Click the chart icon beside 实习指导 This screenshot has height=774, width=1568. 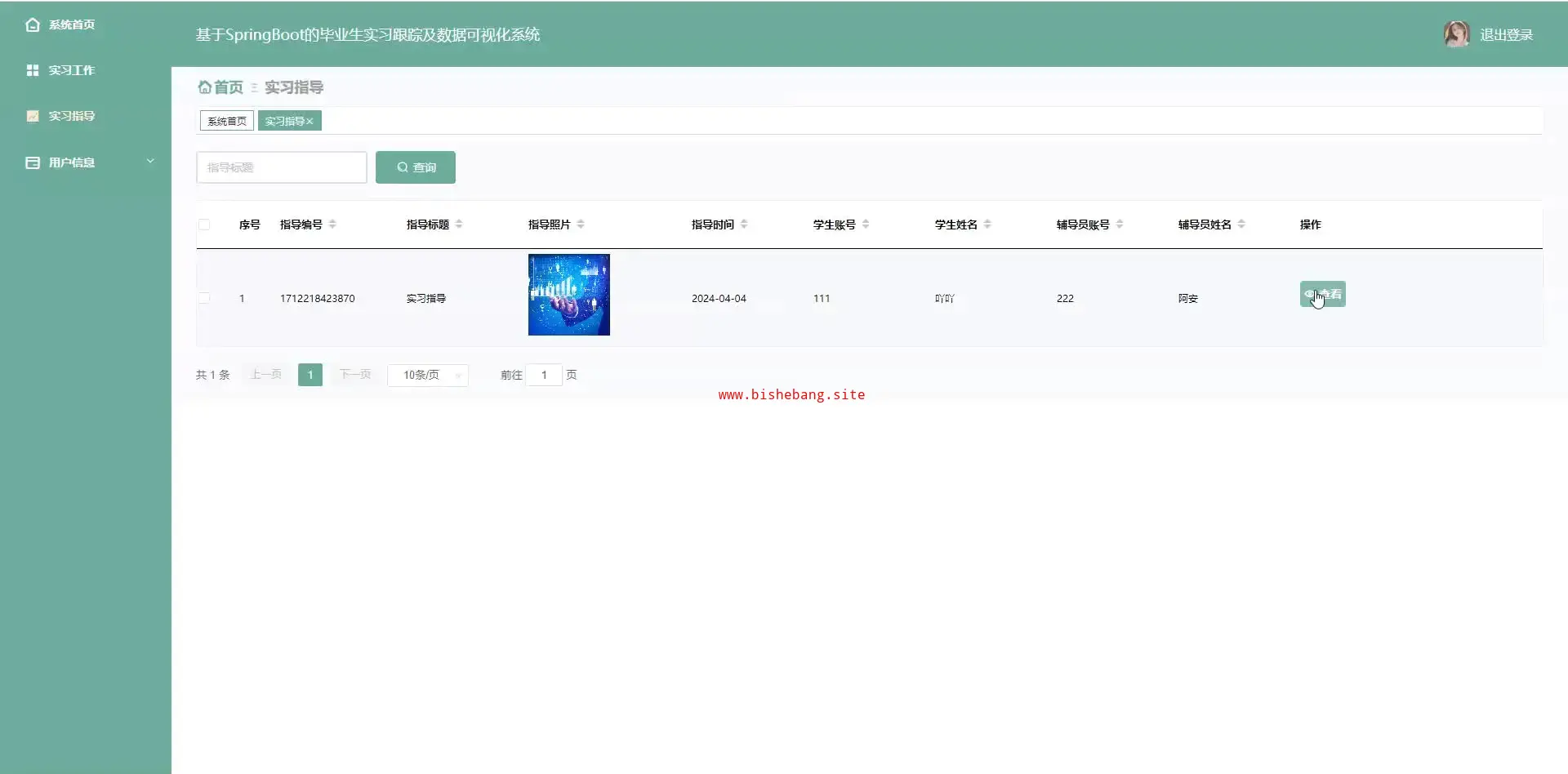click(x=33, y=116)
